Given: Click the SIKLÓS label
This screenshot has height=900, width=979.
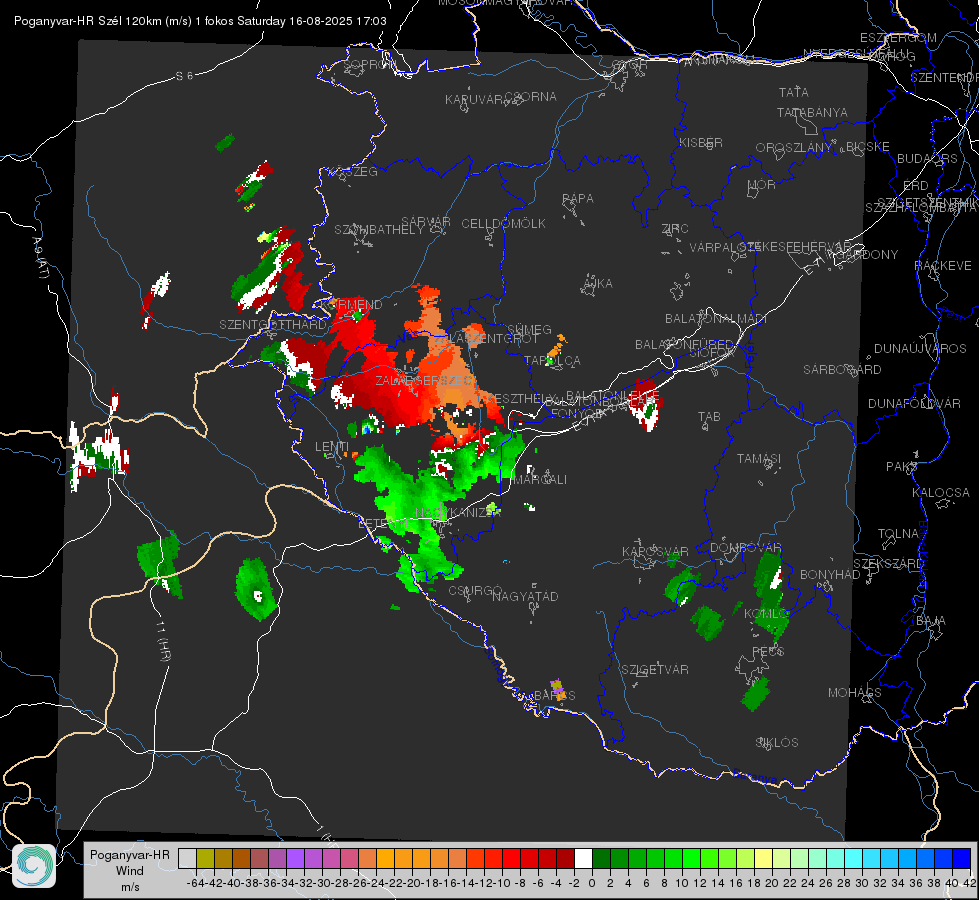Looking at the screenshot, I should pos(777,743).
